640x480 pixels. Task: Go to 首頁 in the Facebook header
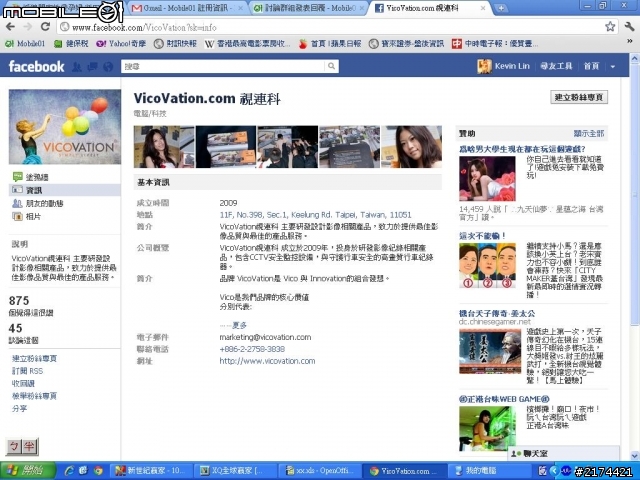591,66
